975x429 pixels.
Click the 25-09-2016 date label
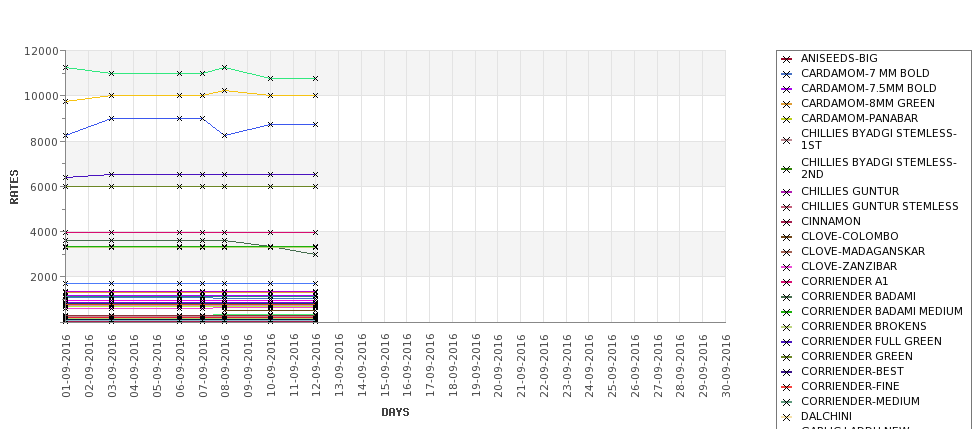coord(612,366)
